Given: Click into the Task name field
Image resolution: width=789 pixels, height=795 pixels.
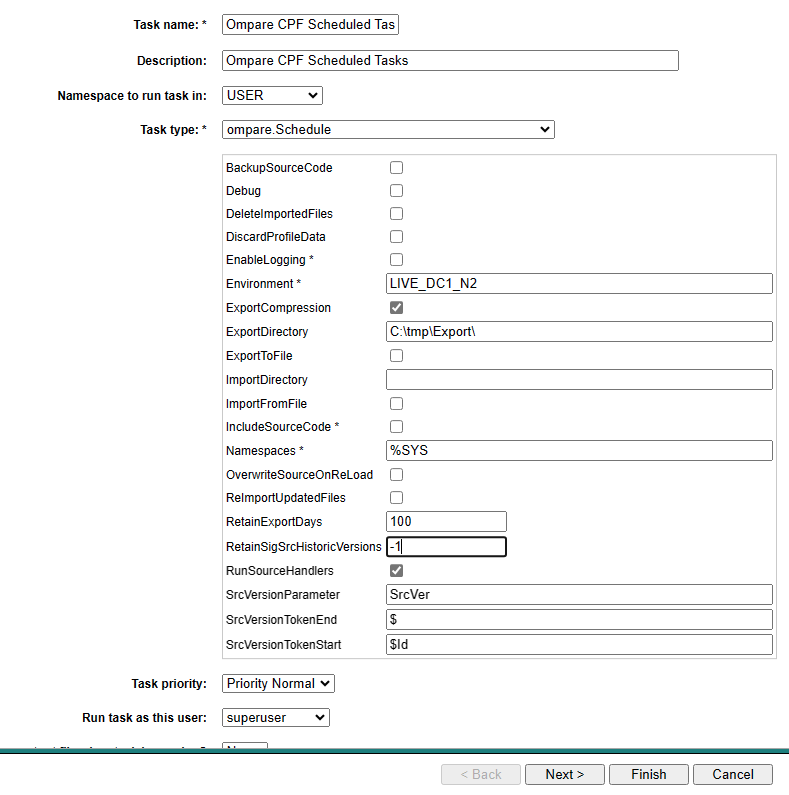Looking at the screenshot, I should [x=310, y=24].
